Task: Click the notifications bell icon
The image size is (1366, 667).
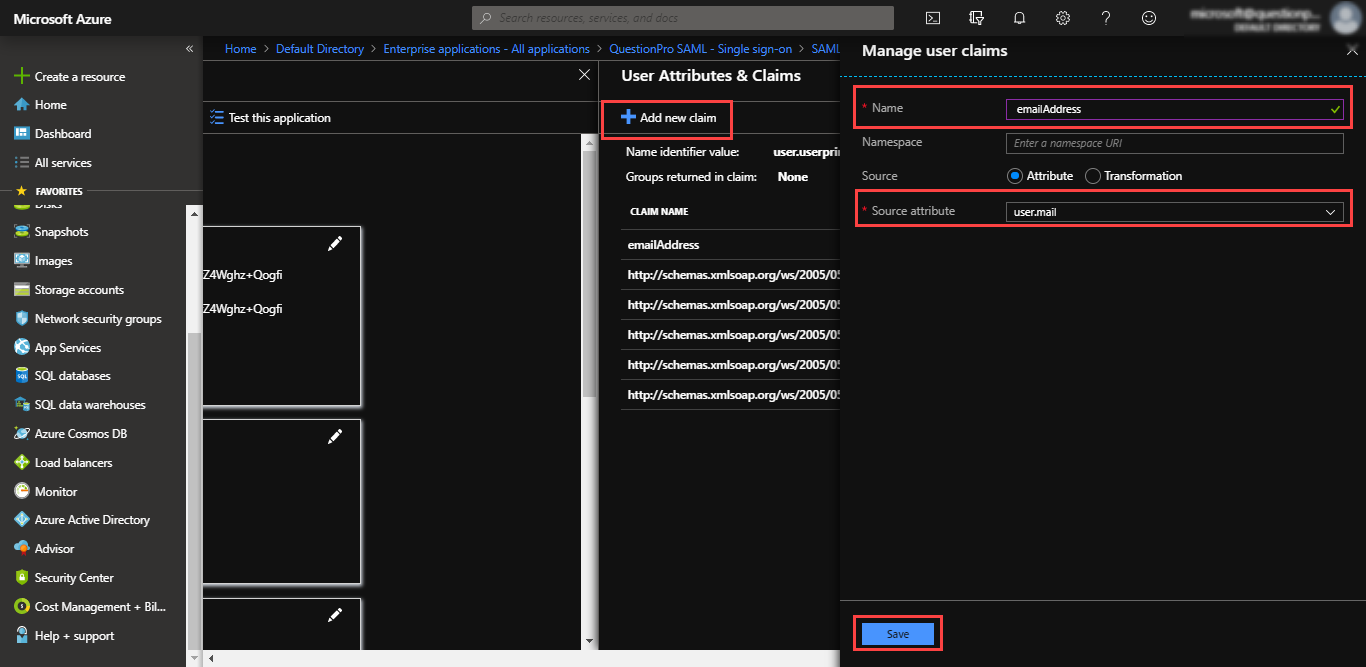Action: click(x=1019, y=18)
